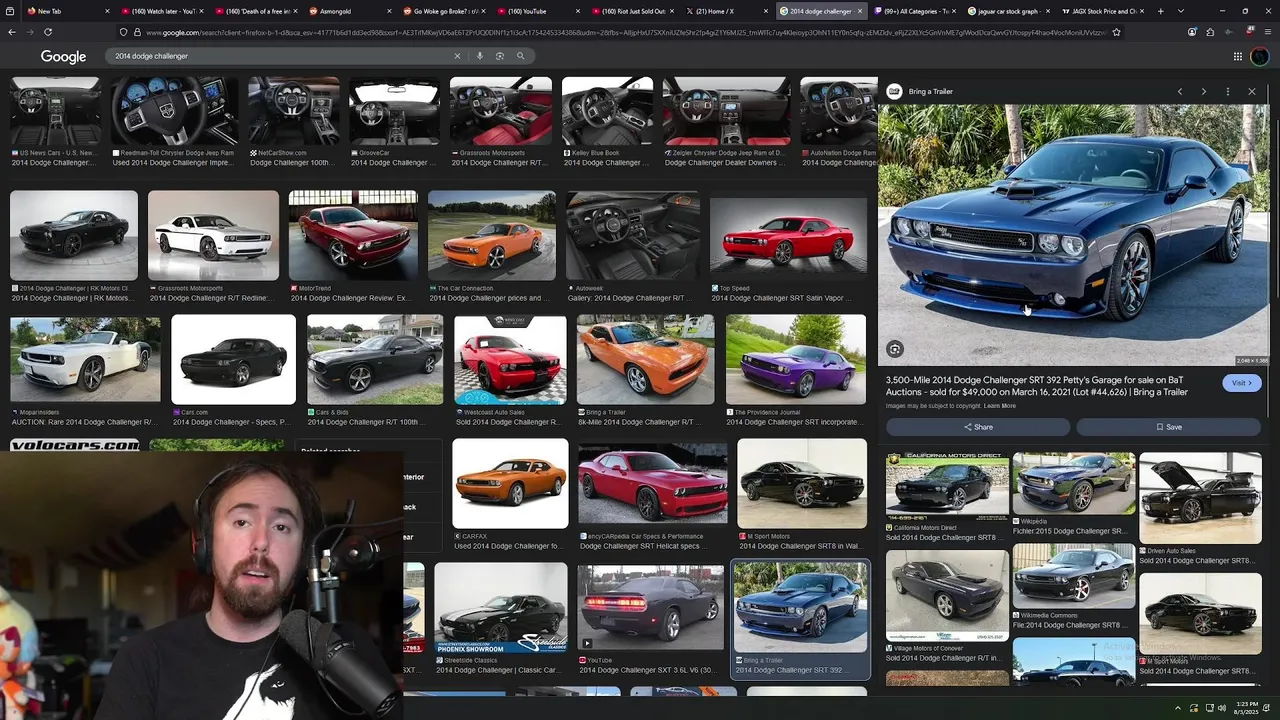The image size is (1280, 720).
Task: Open Google Lens image search icon
Action: 500,56
